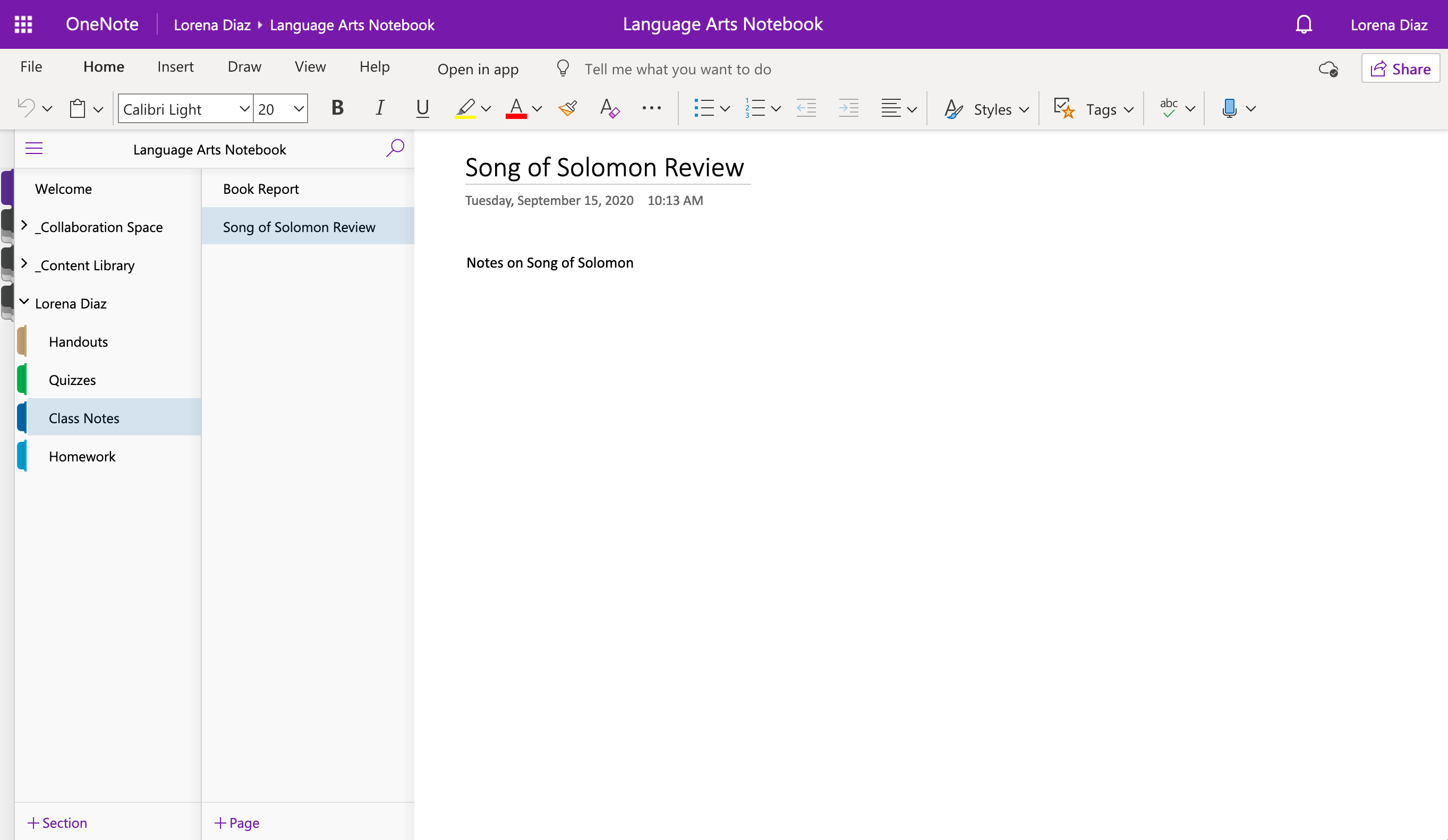Click the notifications bell icon
The width and height of the screenshot is (1448, 840).
pos(1304,24)
